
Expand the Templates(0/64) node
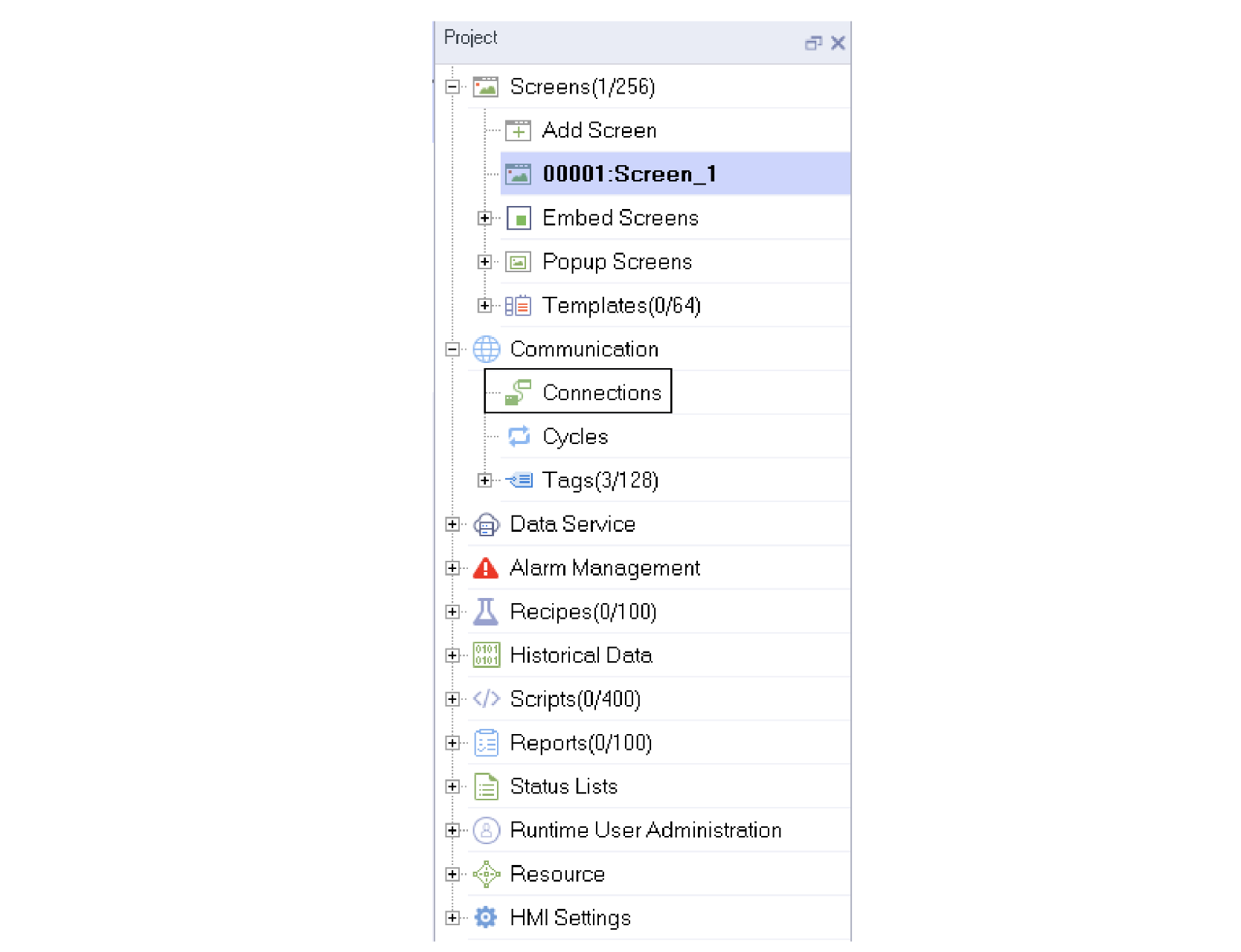485,306
